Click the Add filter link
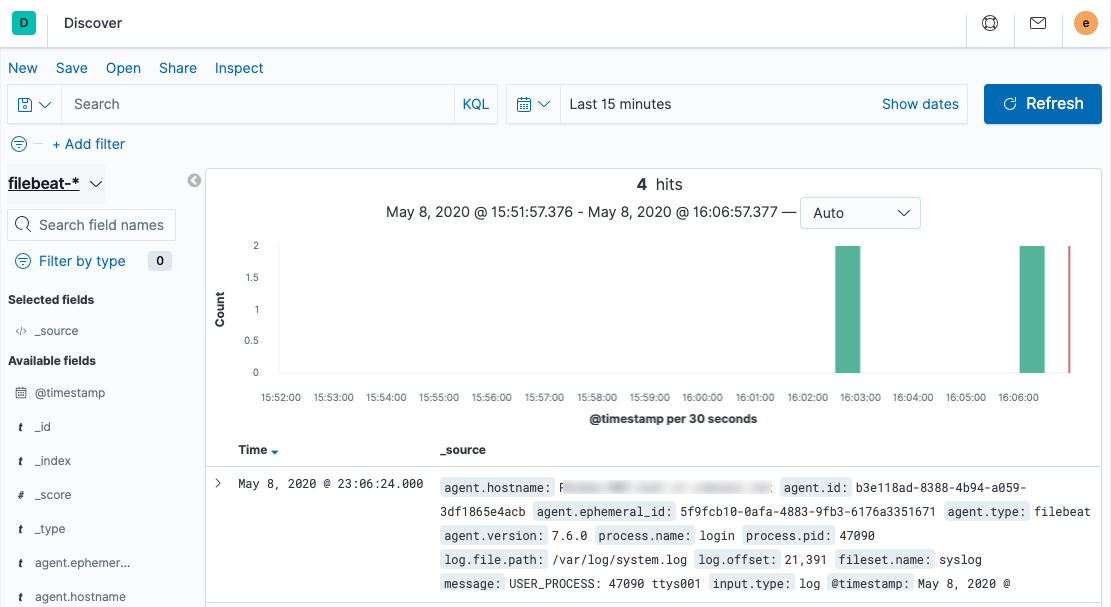The width and height of the screenshot is (1111, 607). tap(88, 143)
